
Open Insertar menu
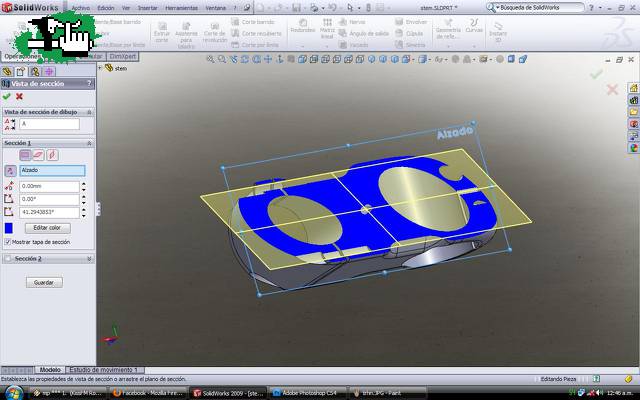[x=147, y=8]
